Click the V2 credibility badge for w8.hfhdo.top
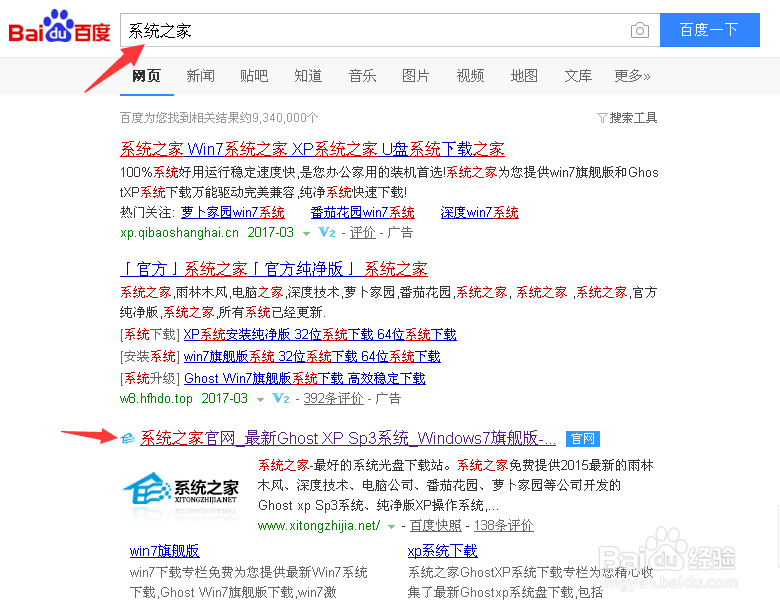Image resolution: width=780 pixels, height=610 pixels. [x=281, y=398]
